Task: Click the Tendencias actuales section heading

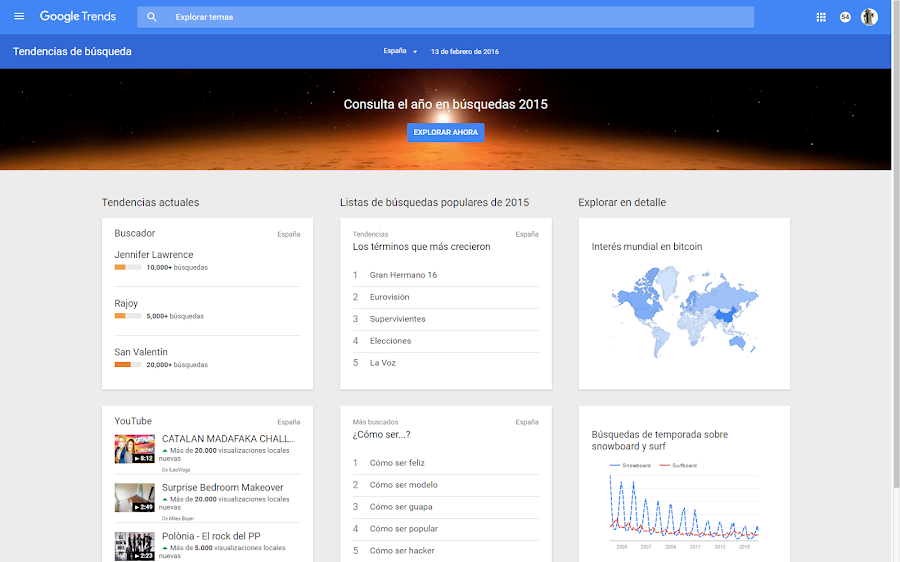Action: tap(150, 202)
